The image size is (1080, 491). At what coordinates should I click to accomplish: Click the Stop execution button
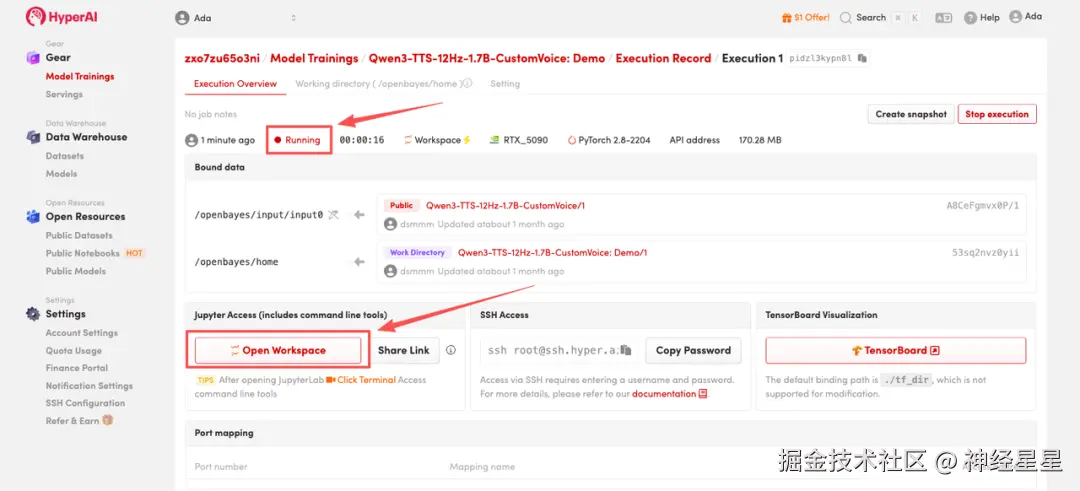(997, 114)
